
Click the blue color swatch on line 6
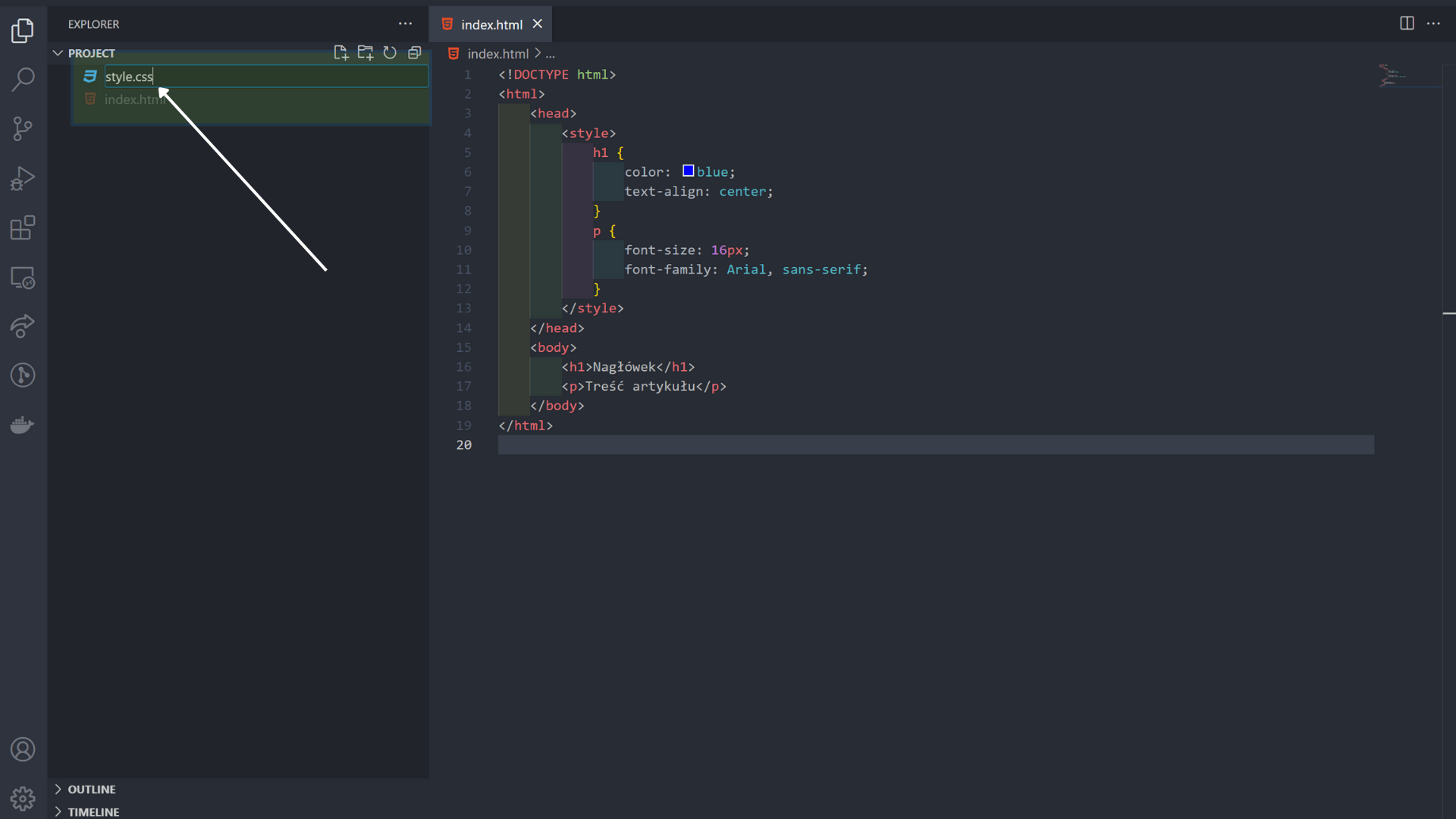pyautogui.click(x=688, y=171)
